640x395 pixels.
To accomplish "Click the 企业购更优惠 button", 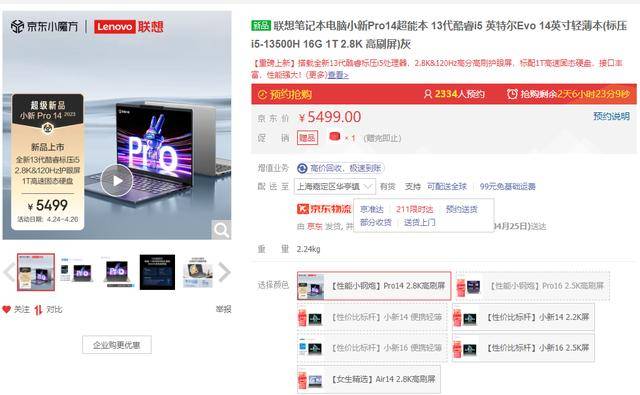I will (x=117, y=345).
